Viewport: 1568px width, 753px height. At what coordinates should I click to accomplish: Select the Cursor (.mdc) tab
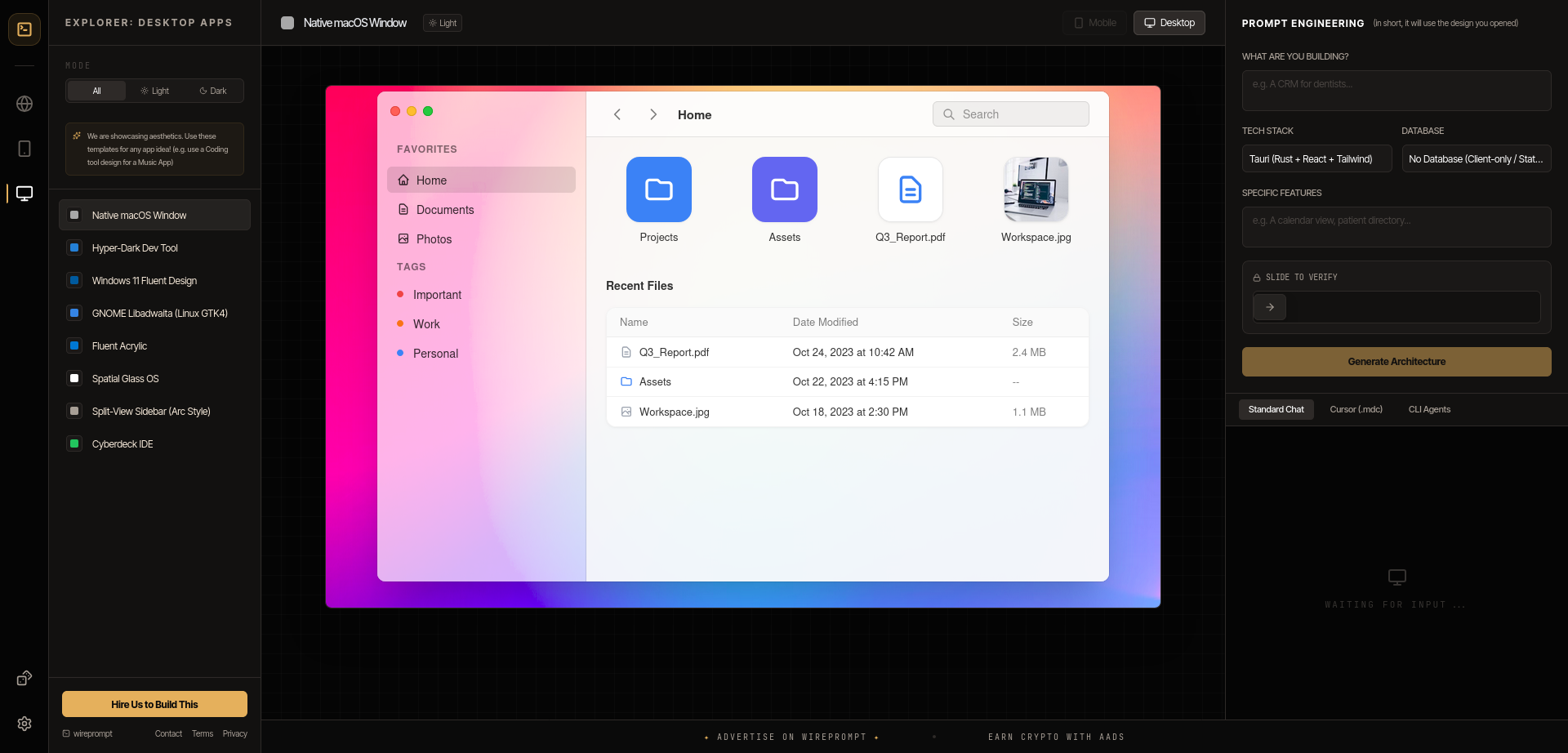pyautogui.click(x=1356, y=409)
